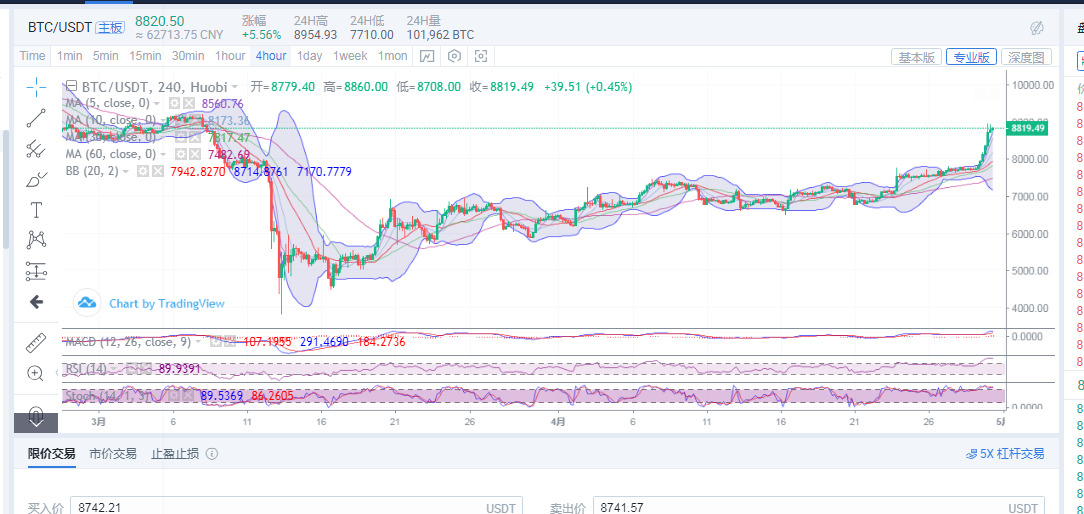Open 5X 杠杆交易 margin trading link
Screen dimensions: 1084x514
point(1006,455)
